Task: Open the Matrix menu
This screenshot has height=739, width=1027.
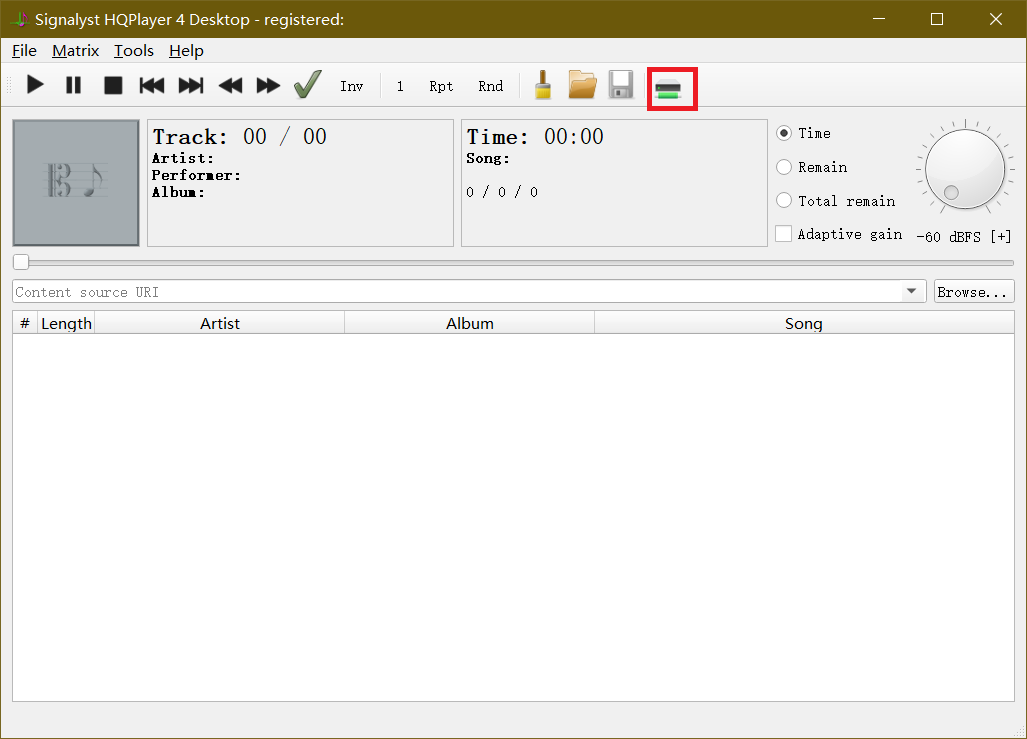Action: tap(75, 50)
